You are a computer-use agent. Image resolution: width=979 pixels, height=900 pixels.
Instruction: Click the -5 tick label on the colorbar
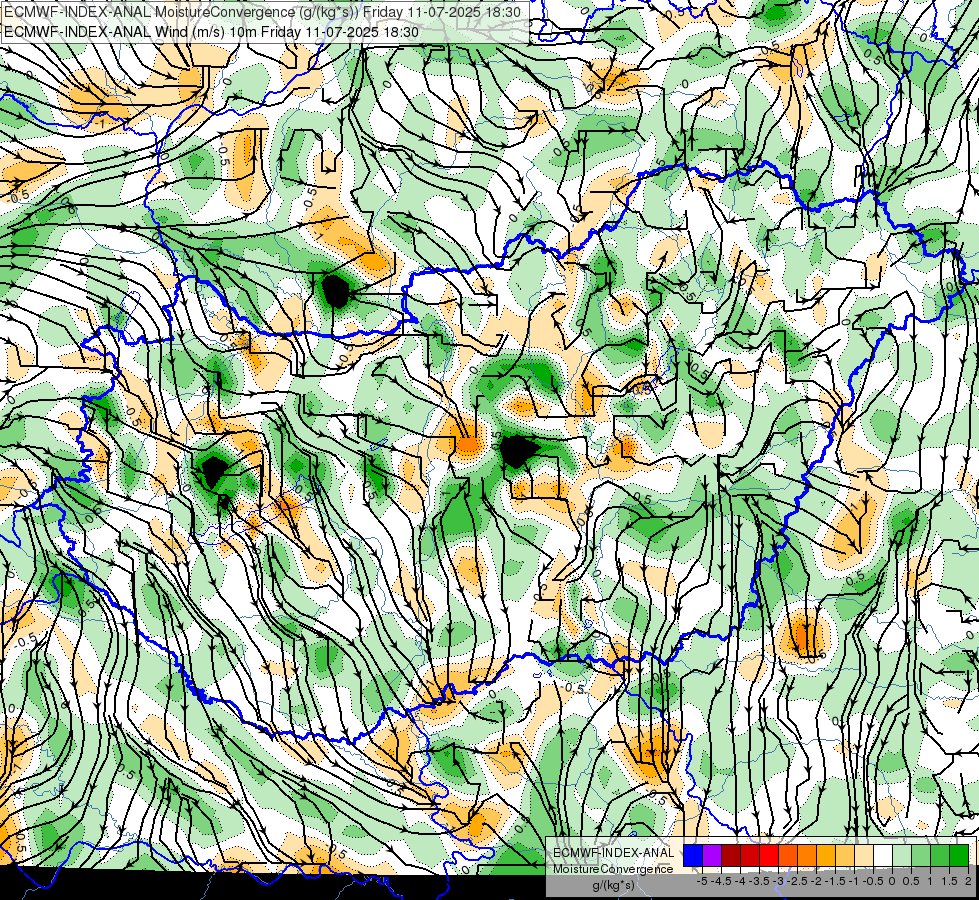702,881
